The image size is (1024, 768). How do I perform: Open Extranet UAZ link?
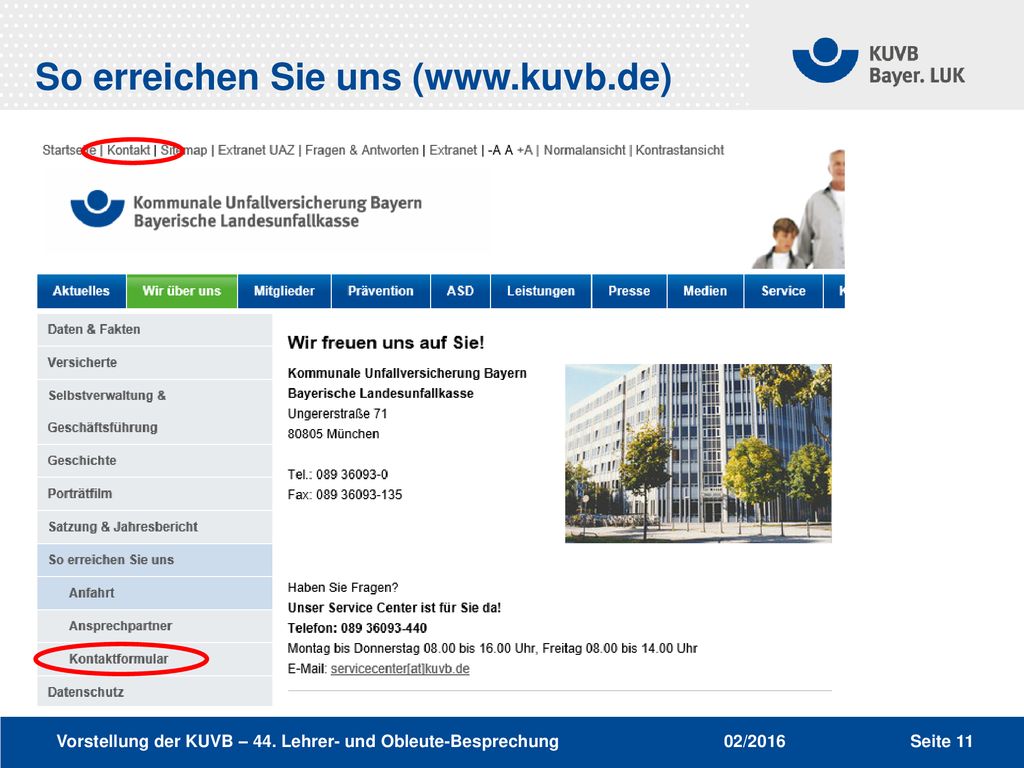click(x=256, y=150)
